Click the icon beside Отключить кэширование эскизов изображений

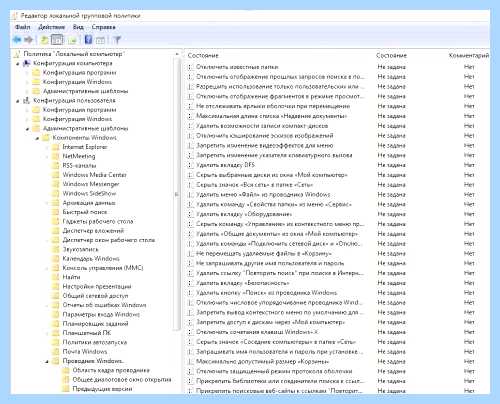pos(190,136)
